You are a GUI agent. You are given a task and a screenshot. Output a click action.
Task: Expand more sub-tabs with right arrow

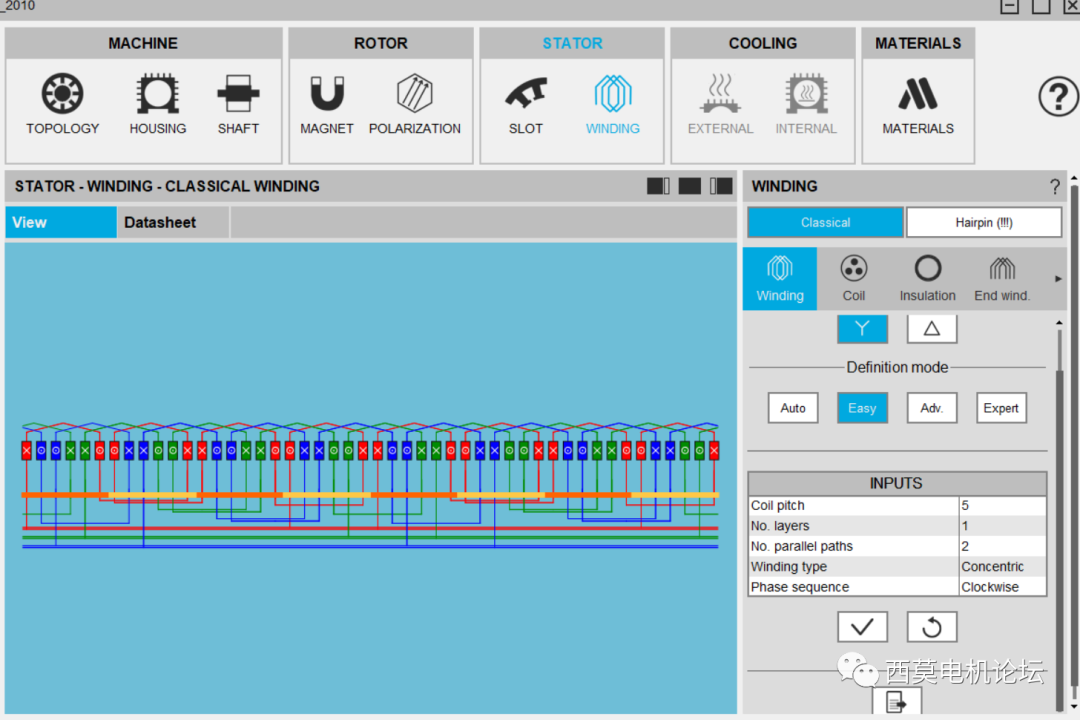point(1058,279)
